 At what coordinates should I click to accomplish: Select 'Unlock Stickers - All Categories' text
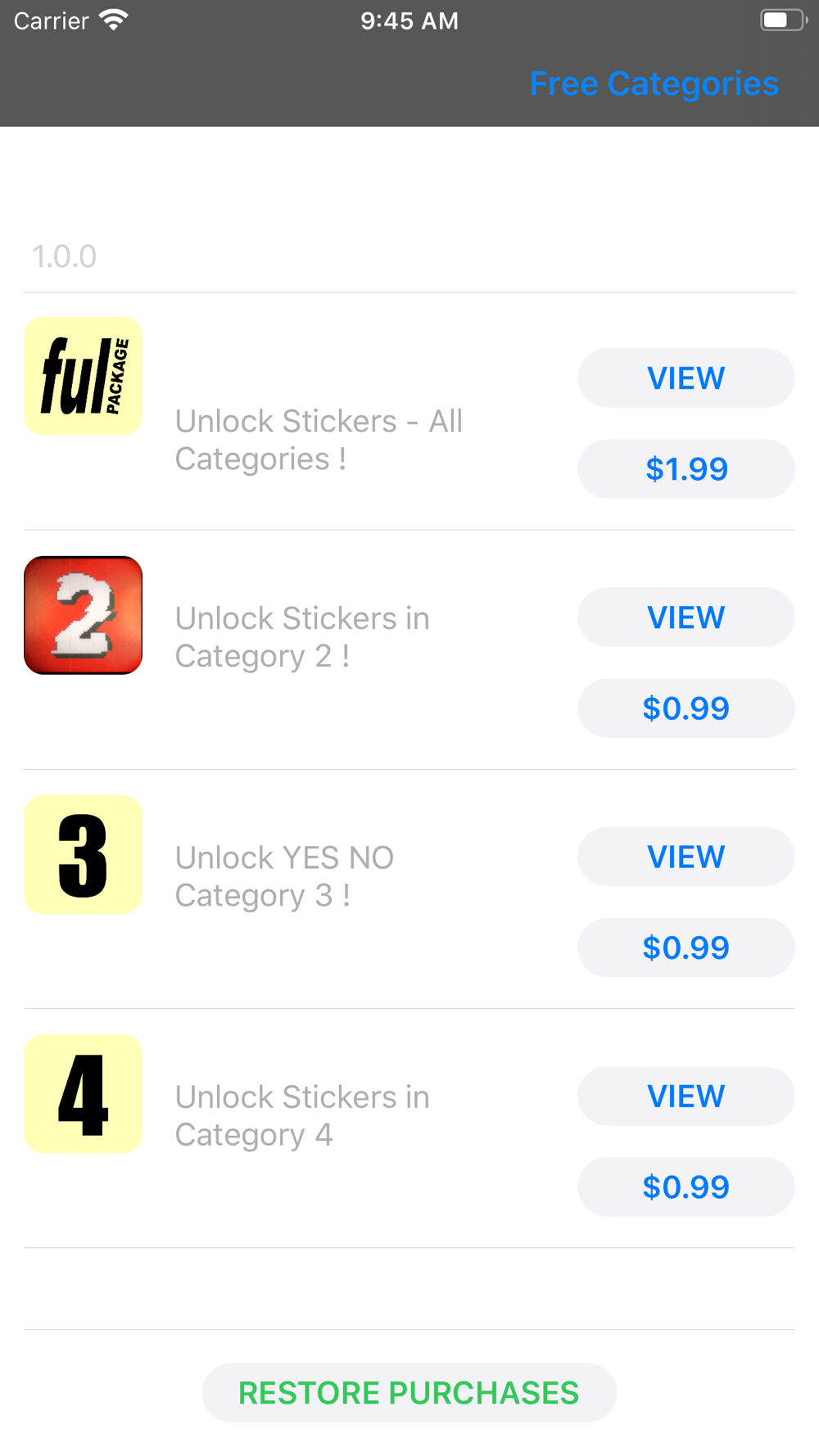tap(319, 441)
